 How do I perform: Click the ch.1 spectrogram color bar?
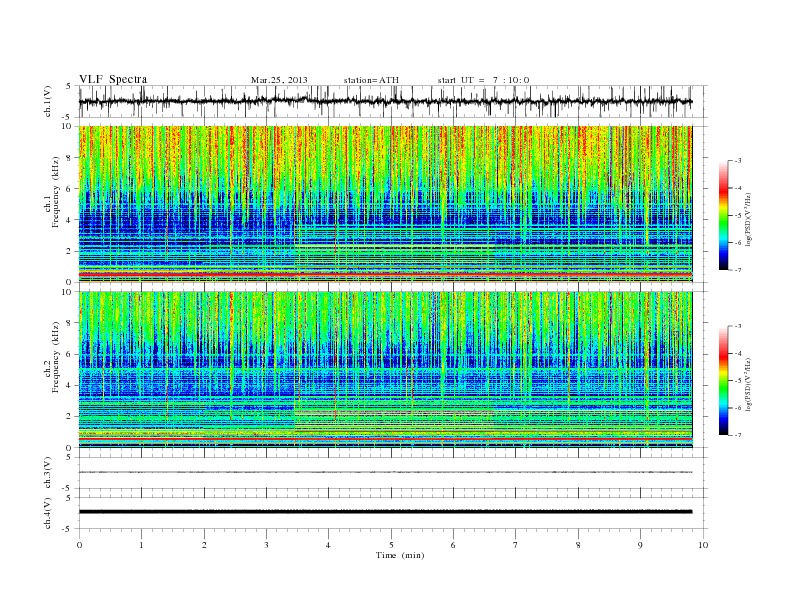click(723, 215)
